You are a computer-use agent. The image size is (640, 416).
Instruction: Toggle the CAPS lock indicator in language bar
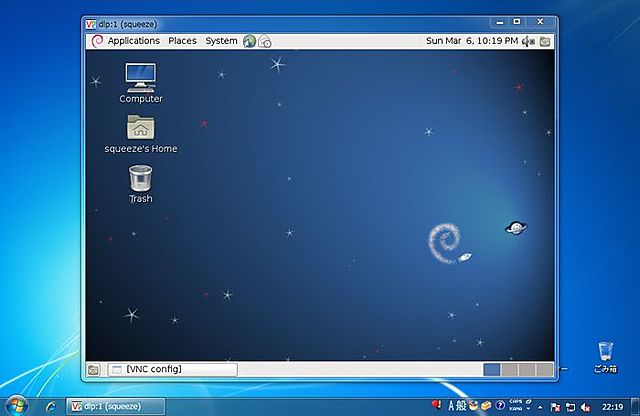(516, 402)
